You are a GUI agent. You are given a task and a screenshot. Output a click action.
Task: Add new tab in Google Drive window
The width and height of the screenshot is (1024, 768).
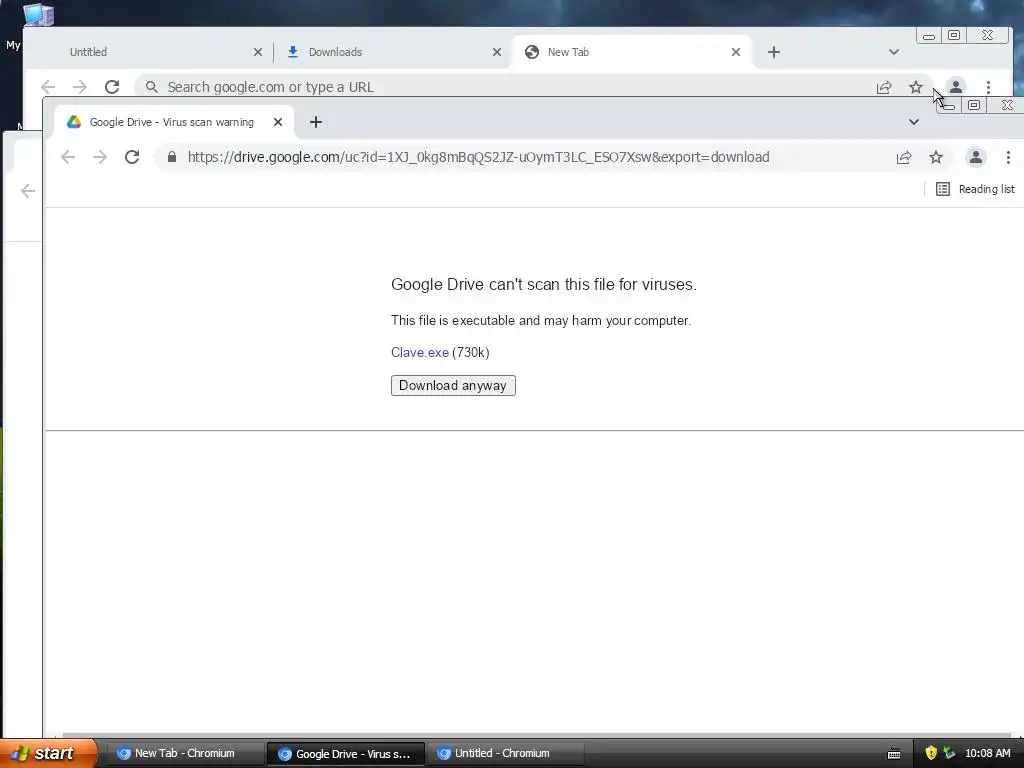click(x=315, y=122)
